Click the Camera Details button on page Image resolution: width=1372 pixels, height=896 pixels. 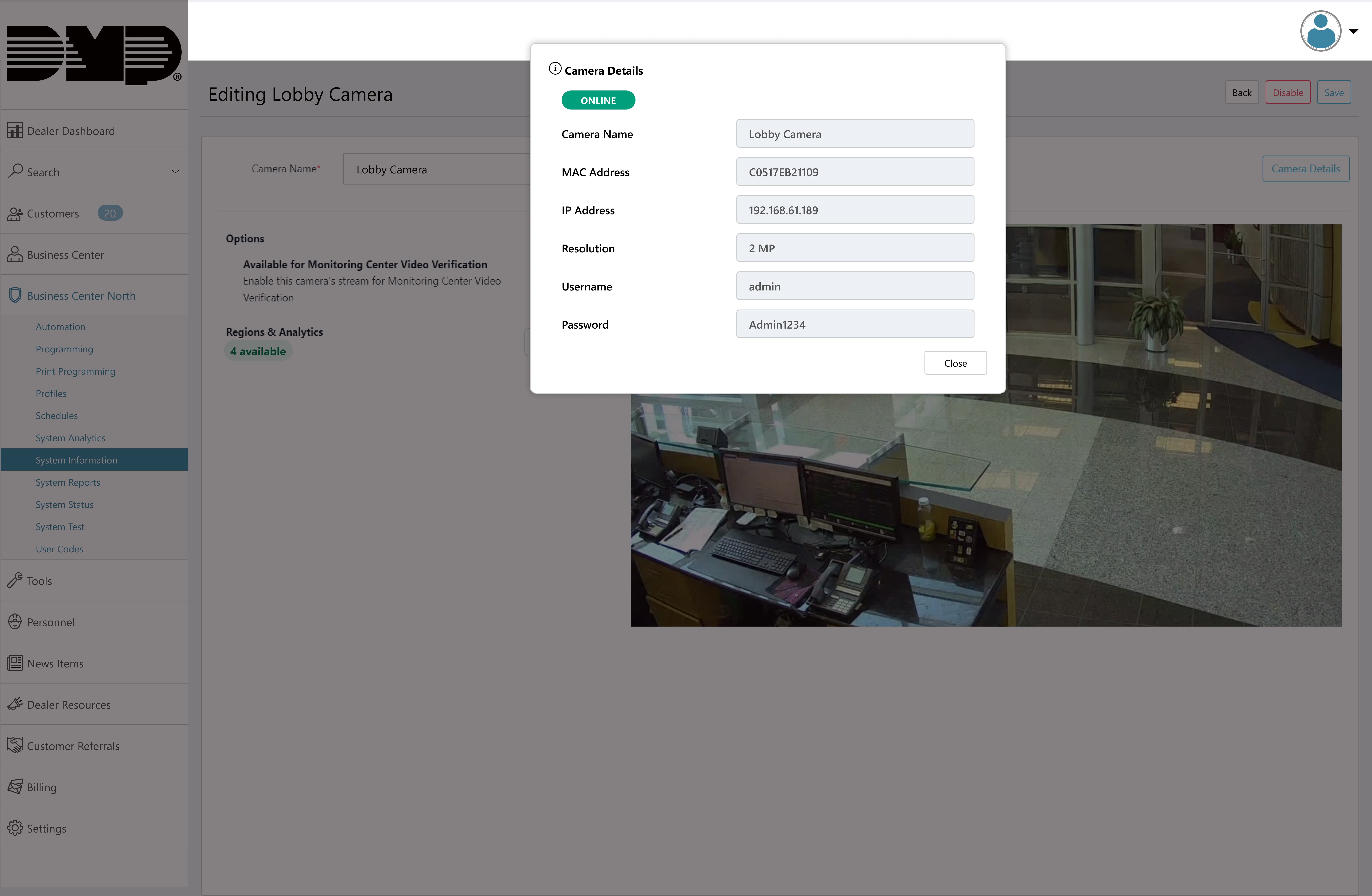1306,169
